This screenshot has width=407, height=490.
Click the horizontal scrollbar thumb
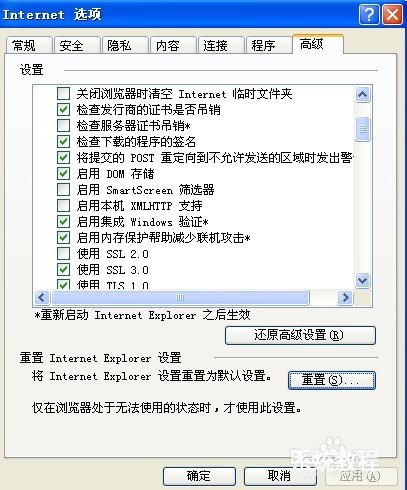(180, 297)
